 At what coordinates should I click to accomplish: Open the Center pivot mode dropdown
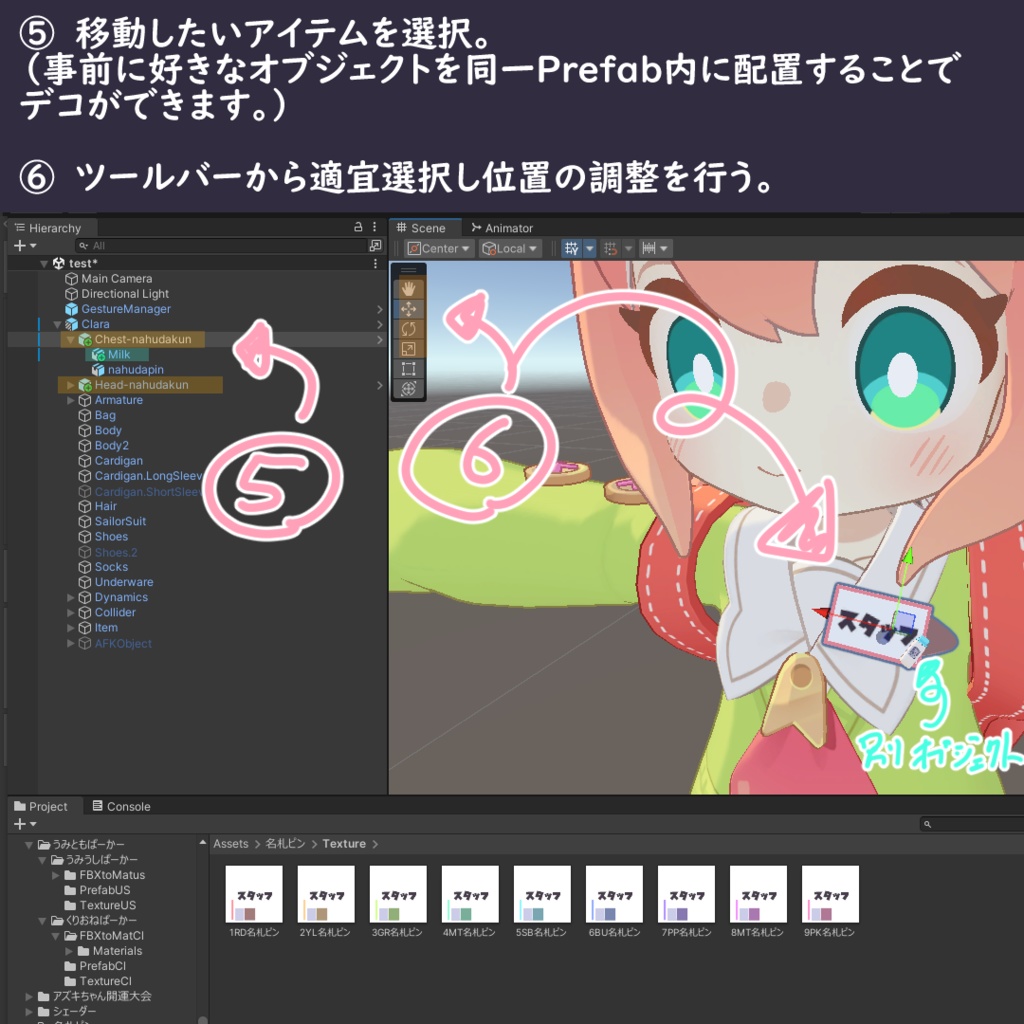point(437,248)
